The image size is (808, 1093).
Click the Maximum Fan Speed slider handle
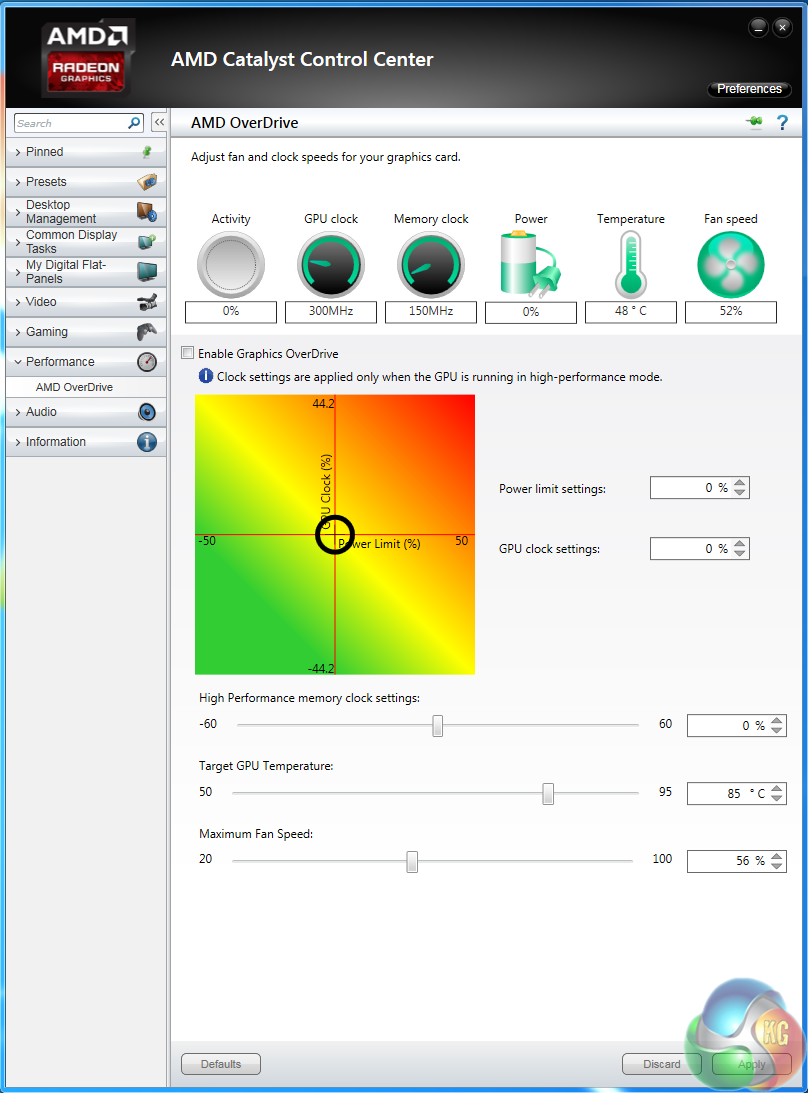point(412,861)
